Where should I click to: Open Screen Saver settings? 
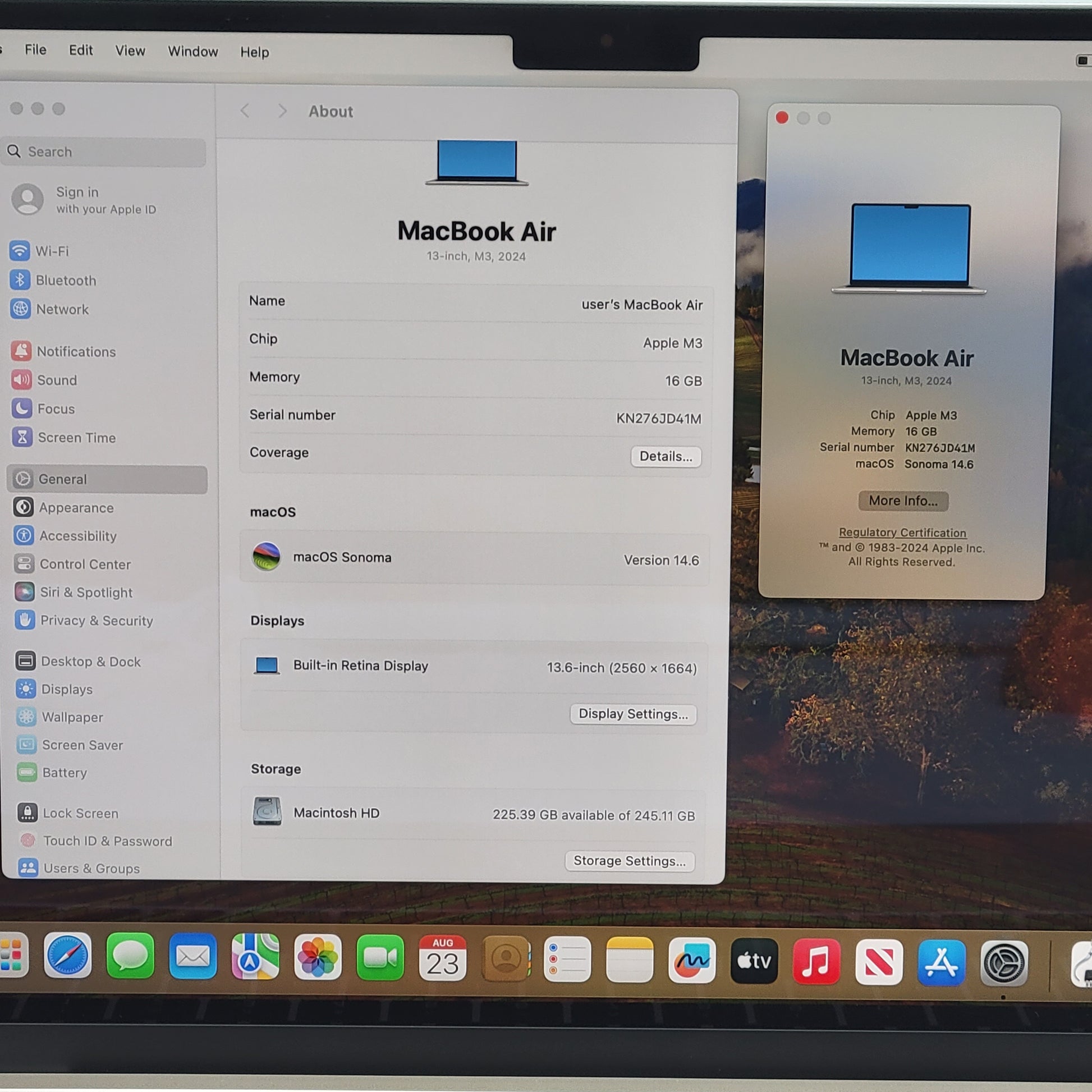[x=70, y=745]
